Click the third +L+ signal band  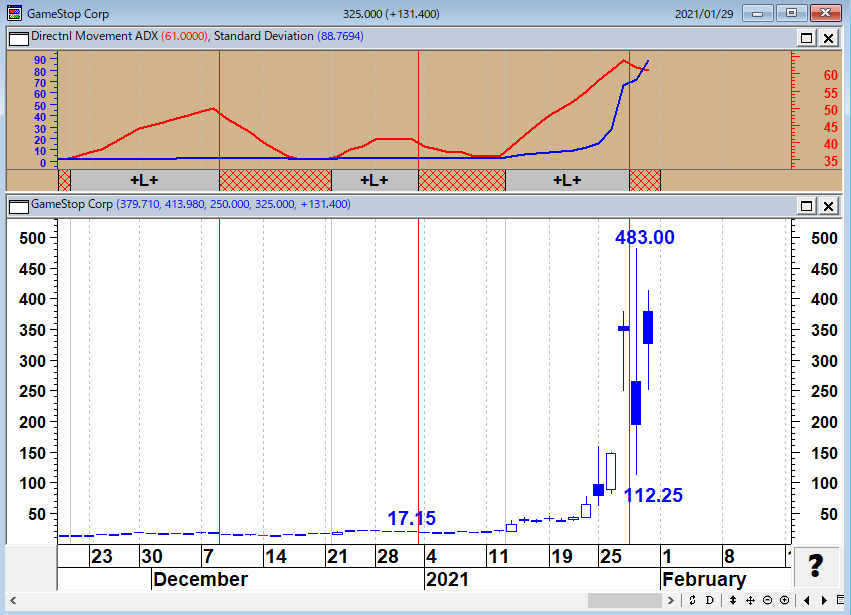tap(567, 180)
